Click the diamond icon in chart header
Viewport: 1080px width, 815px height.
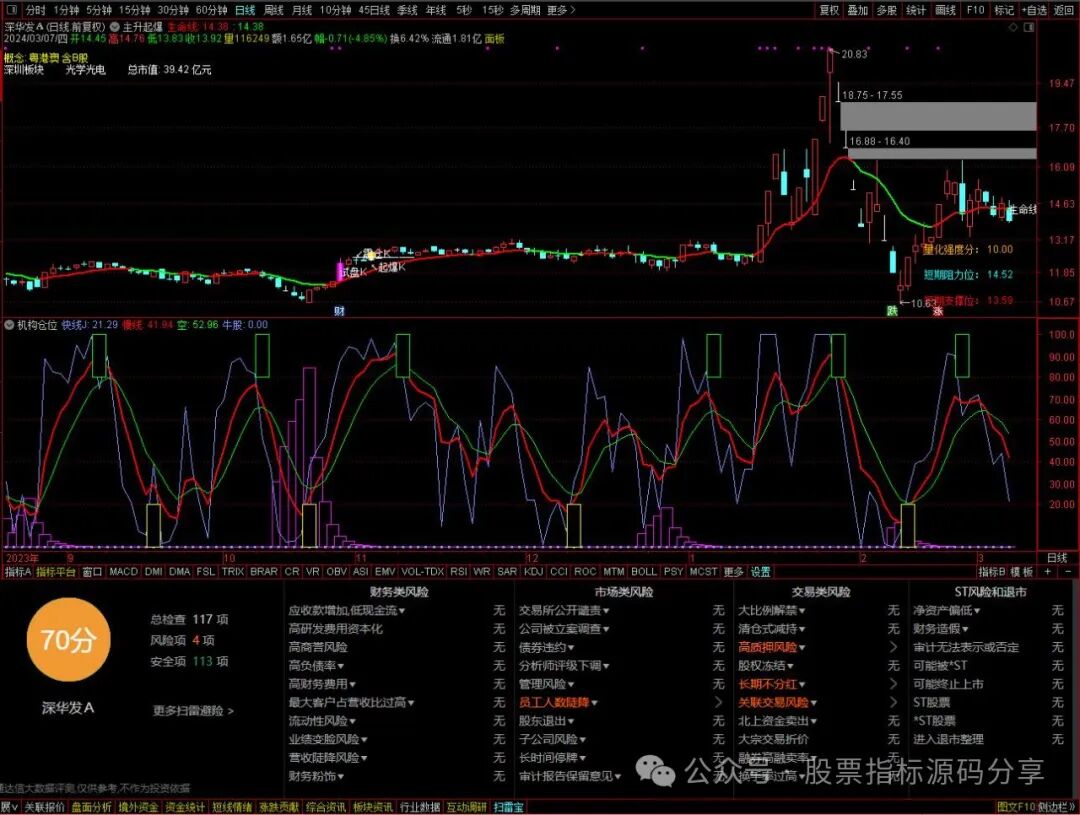pyautogui.click(x=1013, y=27)
